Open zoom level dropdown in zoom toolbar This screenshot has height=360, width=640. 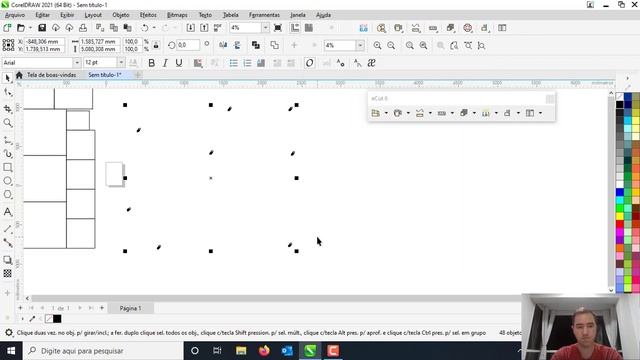[x=360, y=45]
